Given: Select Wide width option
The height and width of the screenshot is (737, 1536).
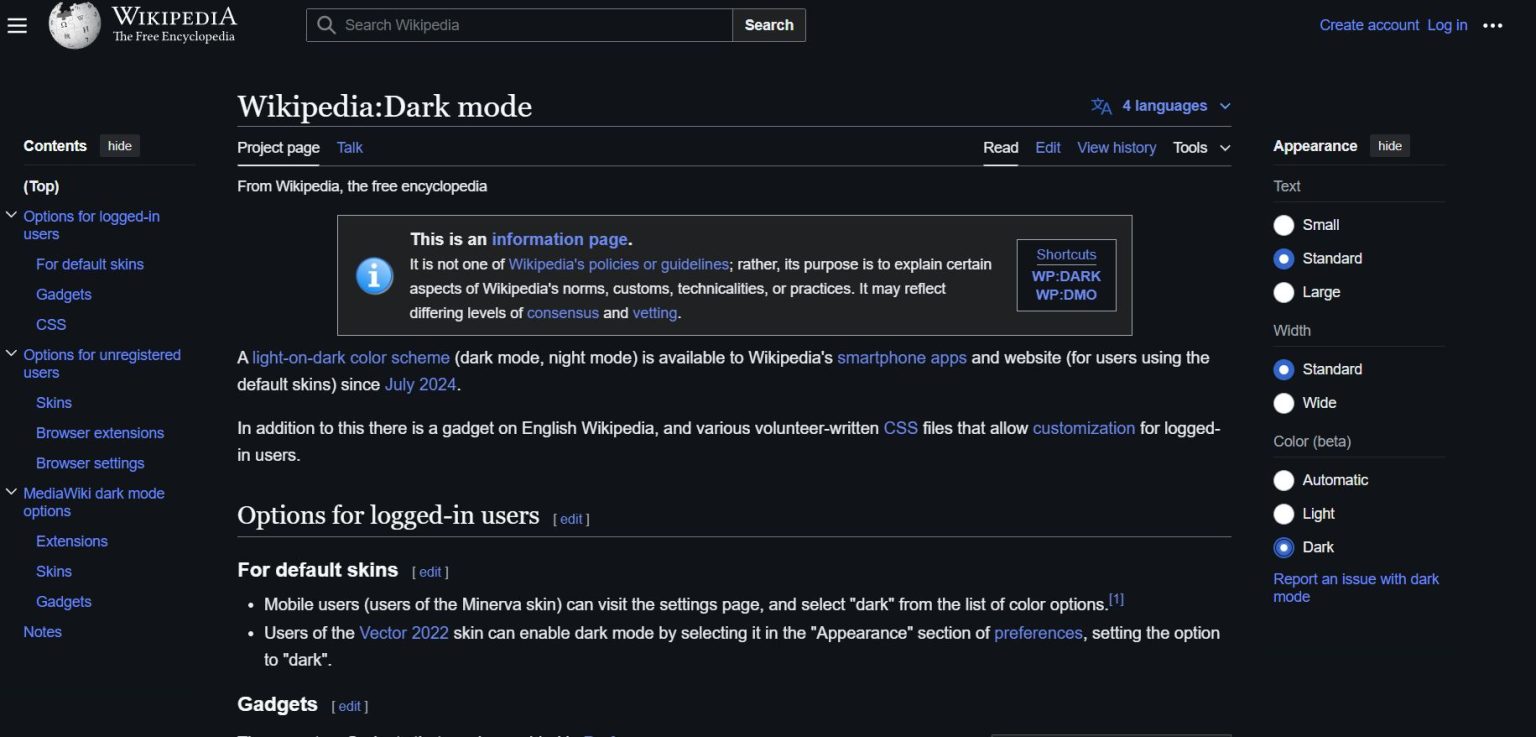Looking at the screenshot, I should pyautogui.click(x=1284, y=403).
